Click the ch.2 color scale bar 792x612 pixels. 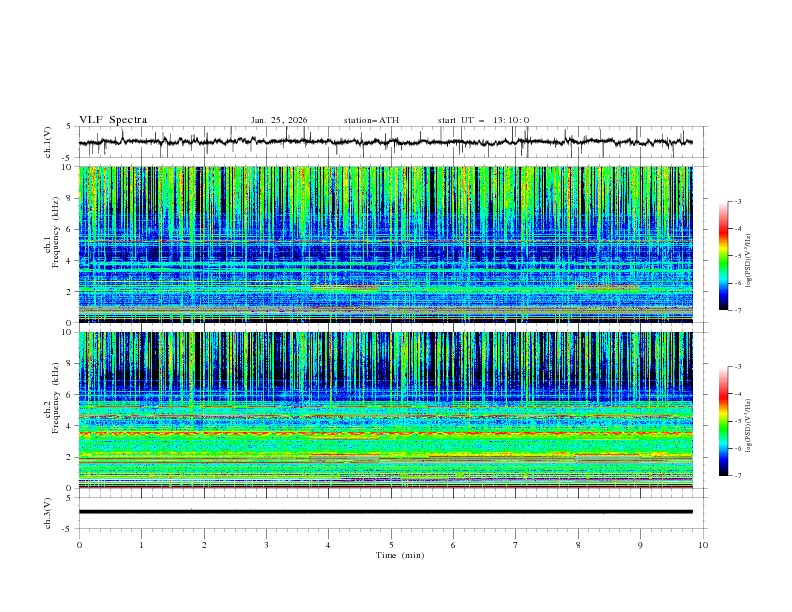pos(724,421)
